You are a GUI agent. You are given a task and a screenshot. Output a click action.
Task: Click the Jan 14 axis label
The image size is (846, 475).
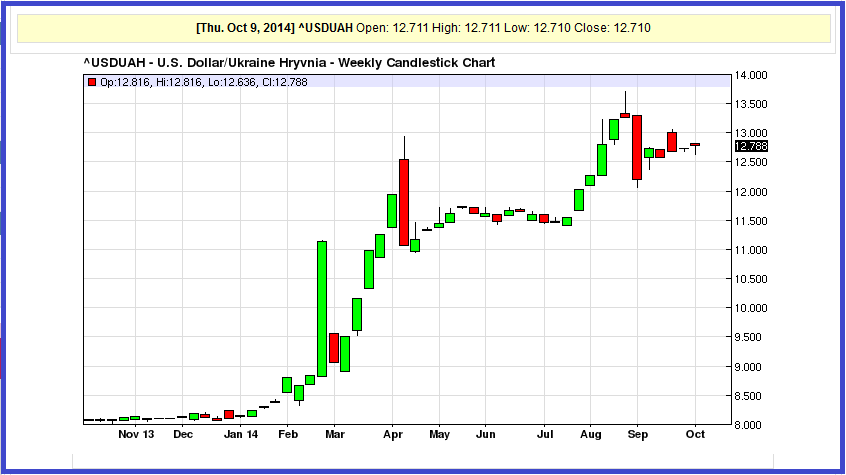pos(241,435)
